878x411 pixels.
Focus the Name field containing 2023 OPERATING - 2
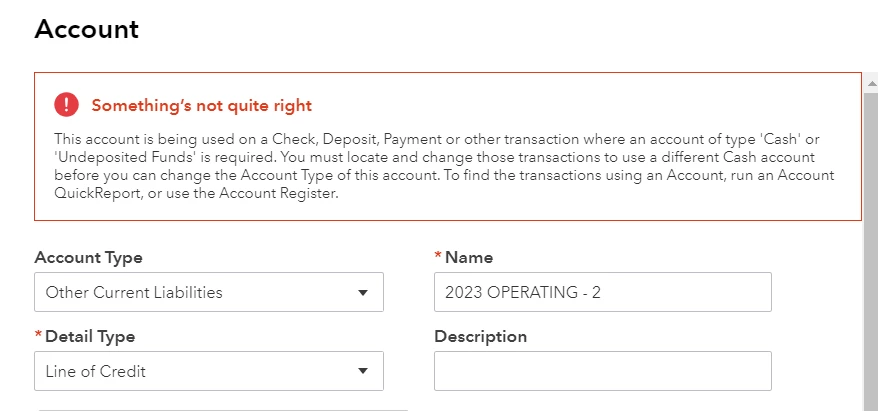coord(603,292)
